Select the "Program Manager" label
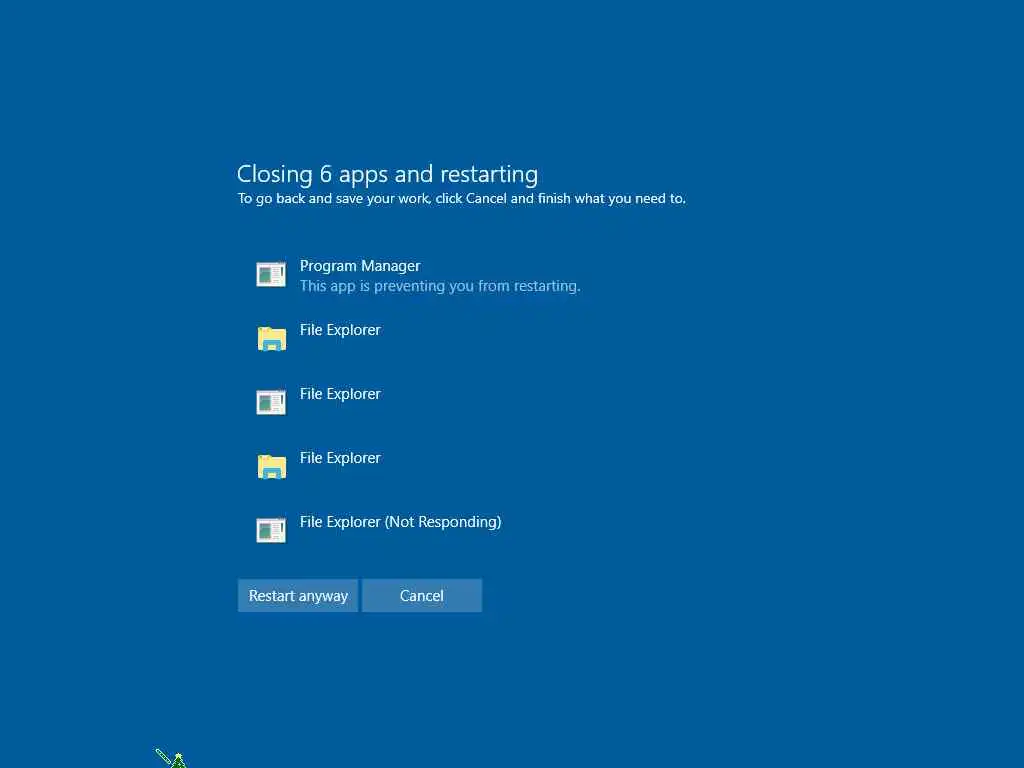Image resolution: width=1024 pixels, height=768 pixels. click(360, 266)
